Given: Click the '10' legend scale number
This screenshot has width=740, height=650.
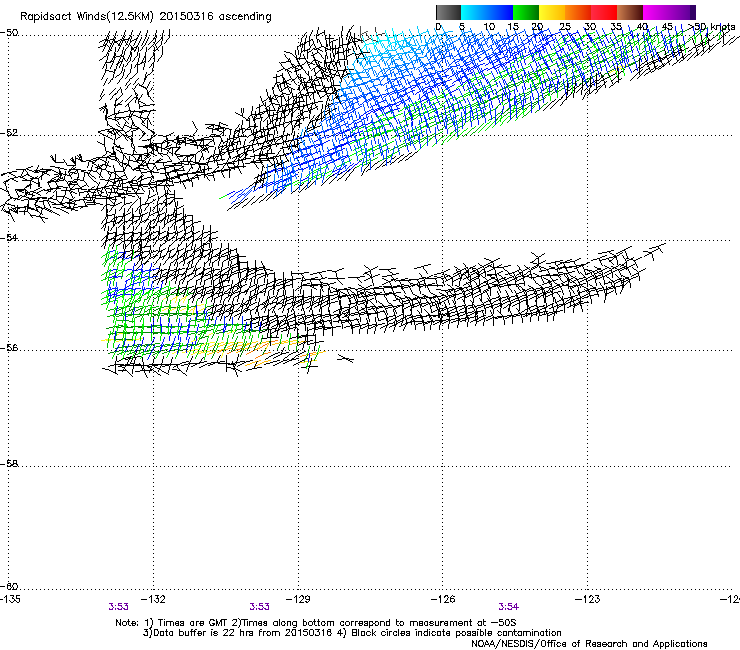Looking at the screenshot, I should click(489, 27).
